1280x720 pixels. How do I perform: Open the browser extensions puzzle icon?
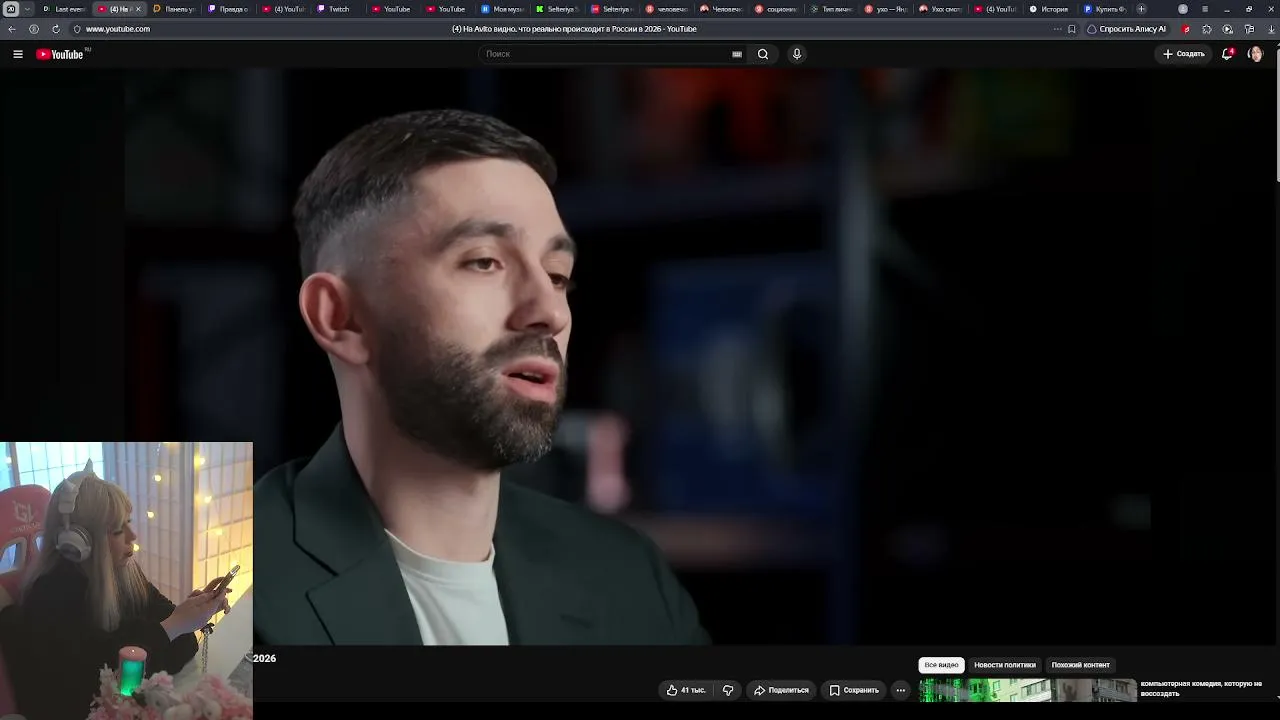click(1206, 29)
